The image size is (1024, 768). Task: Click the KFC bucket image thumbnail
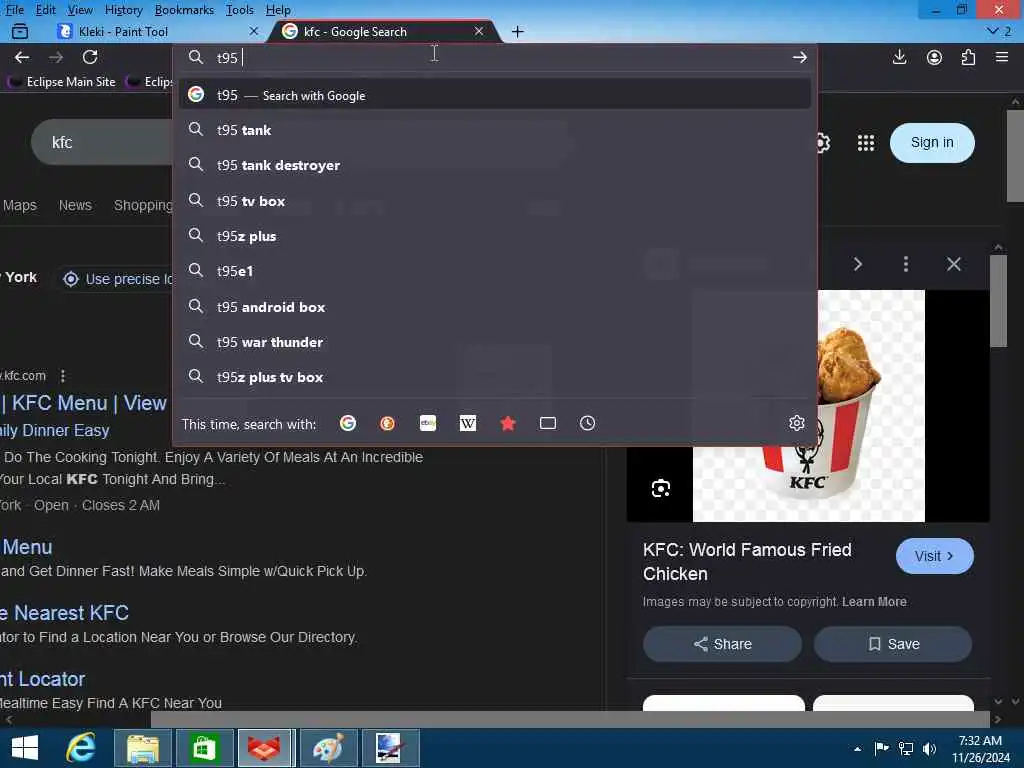click(808, 406)
